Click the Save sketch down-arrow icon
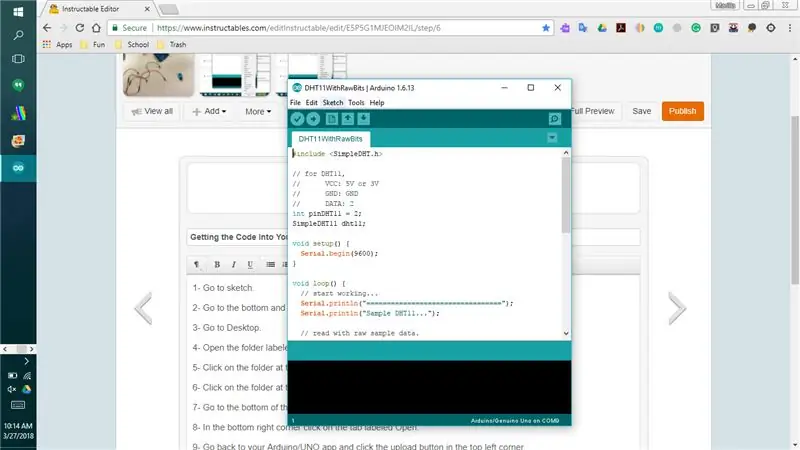This screenshot has width=800, height=450. [363, 119]
